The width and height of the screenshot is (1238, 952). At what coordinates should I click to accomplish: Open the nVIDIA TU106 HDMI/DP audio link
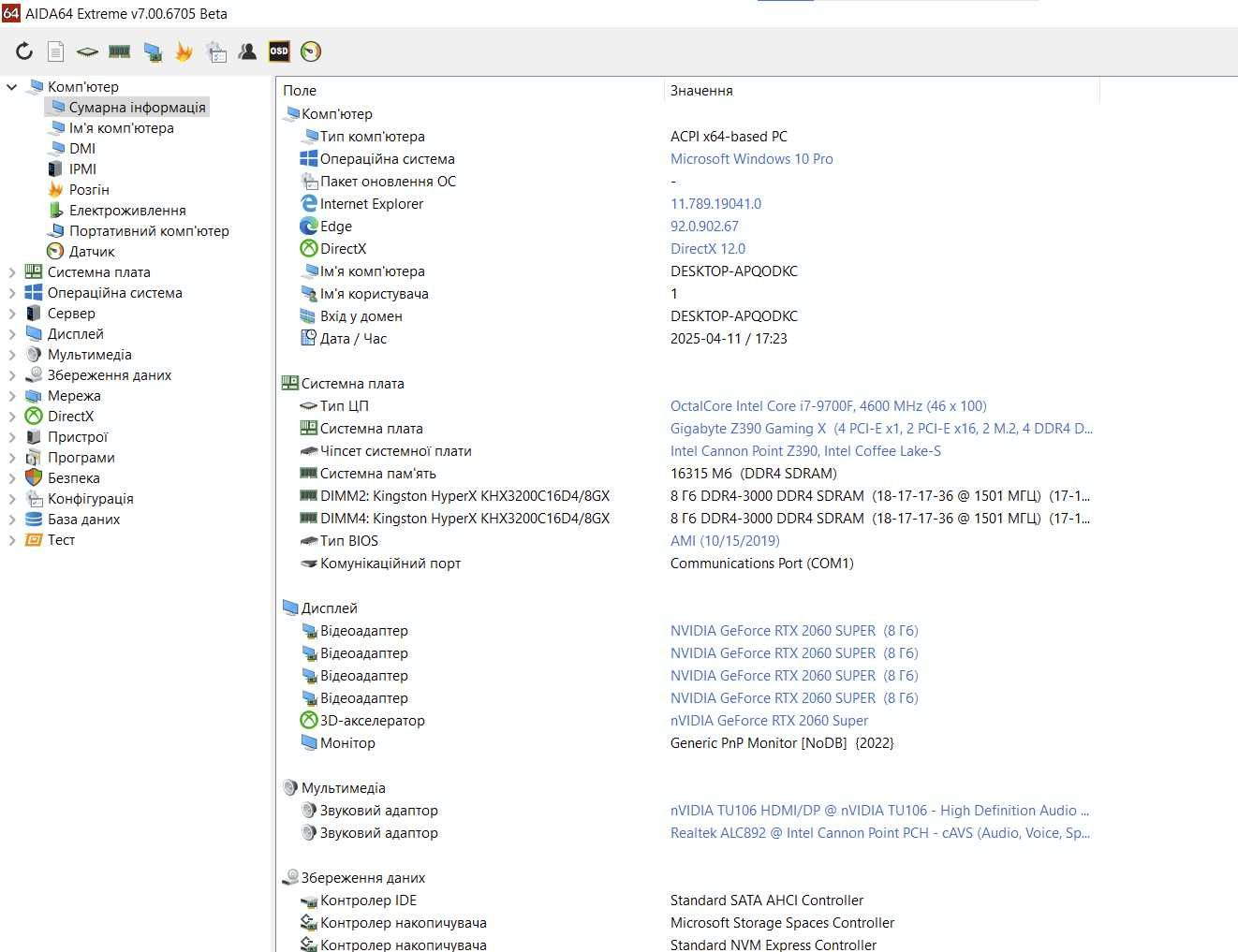880,810
